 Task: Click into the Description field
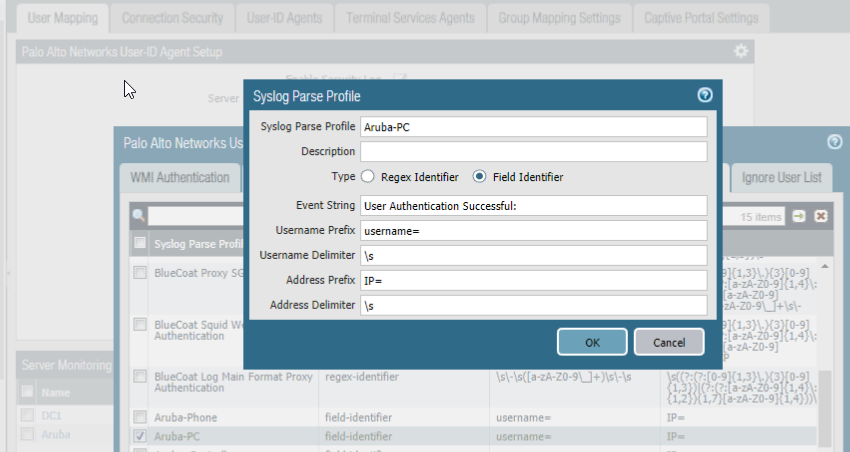point(533,152)
